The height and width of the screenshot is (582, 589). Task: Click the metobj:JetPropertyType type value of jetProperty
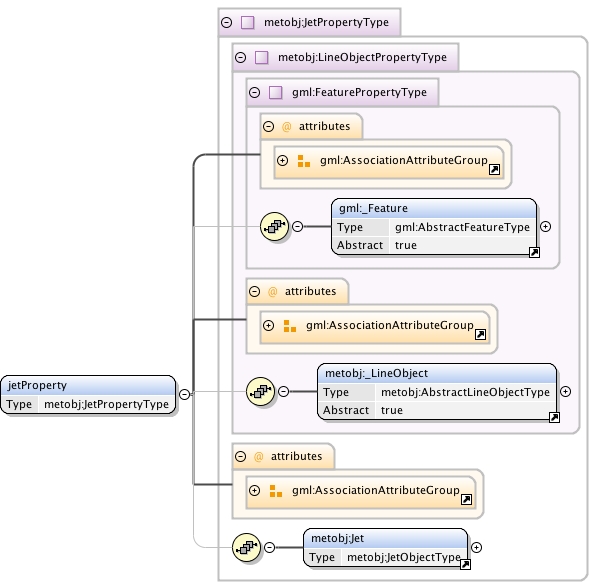pyautogui.click(x=106, y=404)
